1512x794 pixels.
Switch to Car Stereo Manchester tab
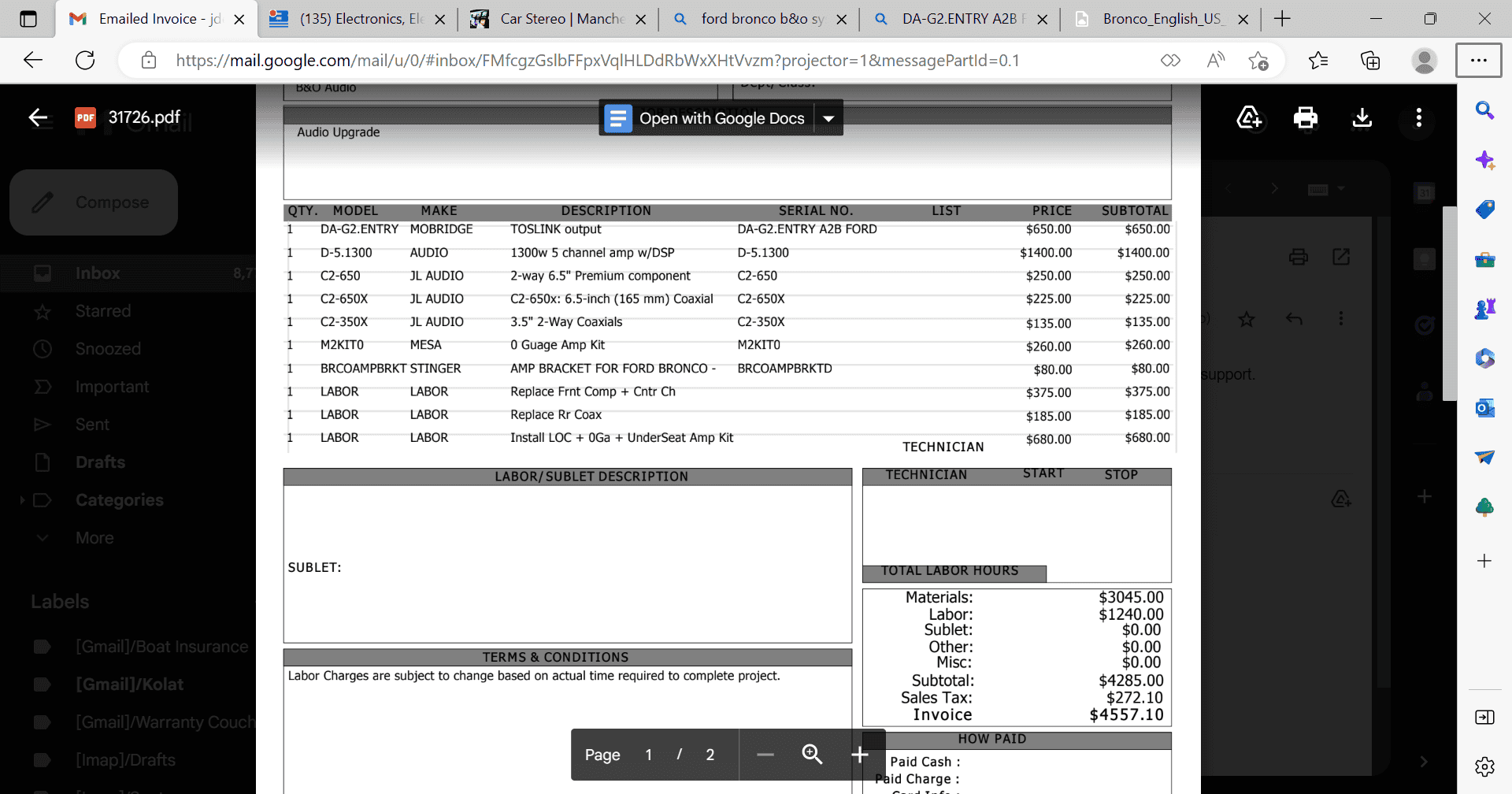point(559,19)
